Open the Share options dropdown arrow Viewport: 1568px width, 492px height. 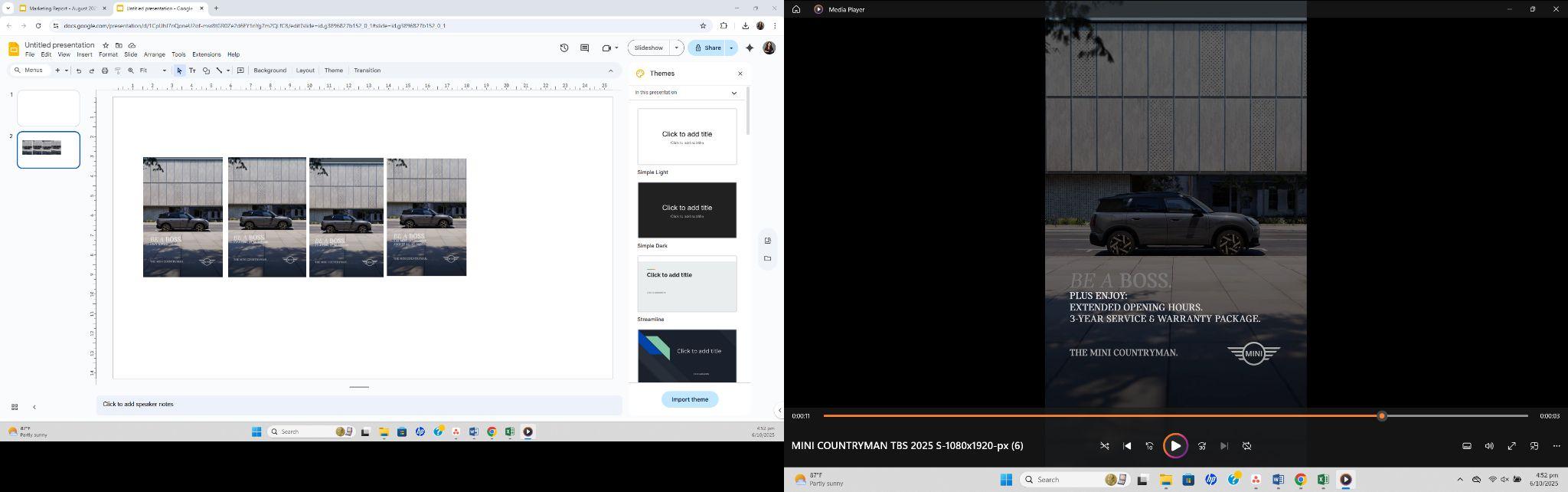pos(731,48)
